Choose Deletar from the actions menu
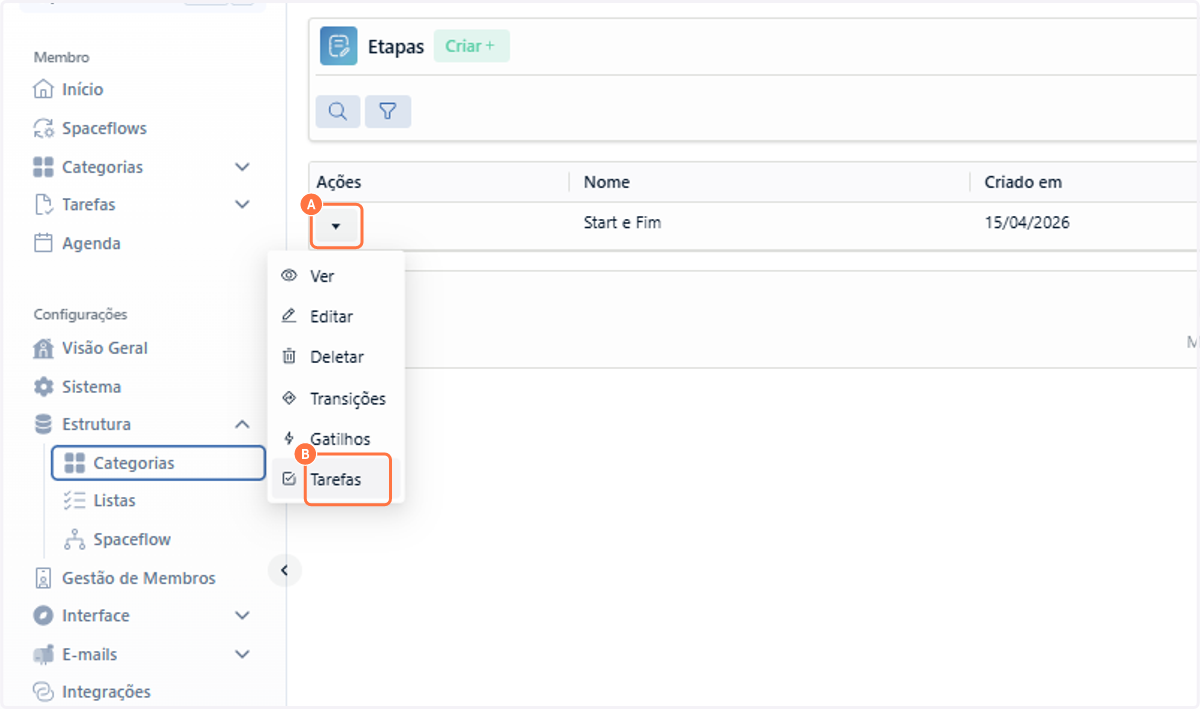The height and width of the screenshot is (709, 1200). tap(336, 357)
